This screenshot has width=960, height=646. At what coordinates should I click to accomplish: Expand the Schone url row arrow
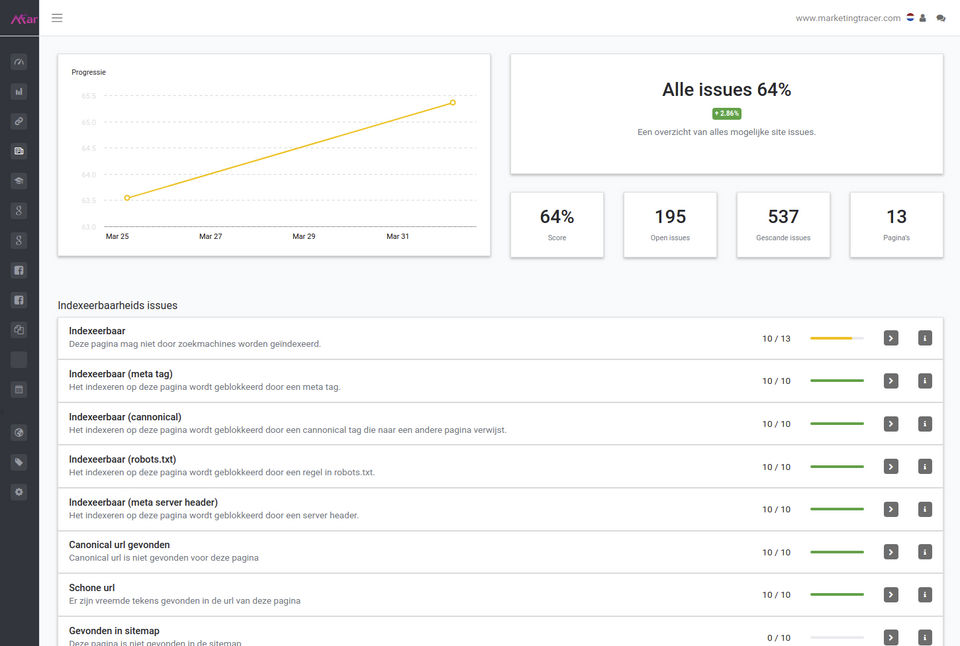[891, 595]
